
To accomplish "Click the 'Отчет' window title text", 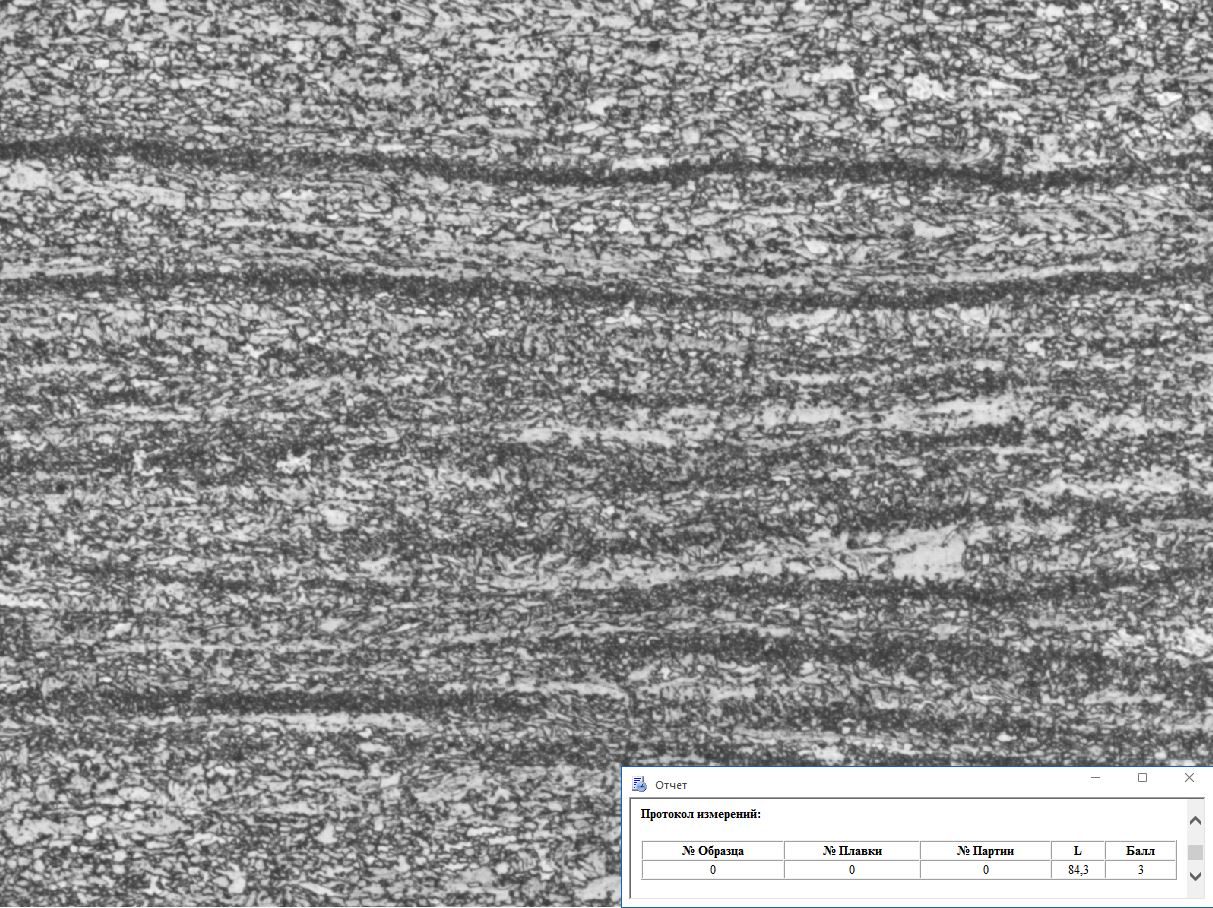I will (671, 785).
